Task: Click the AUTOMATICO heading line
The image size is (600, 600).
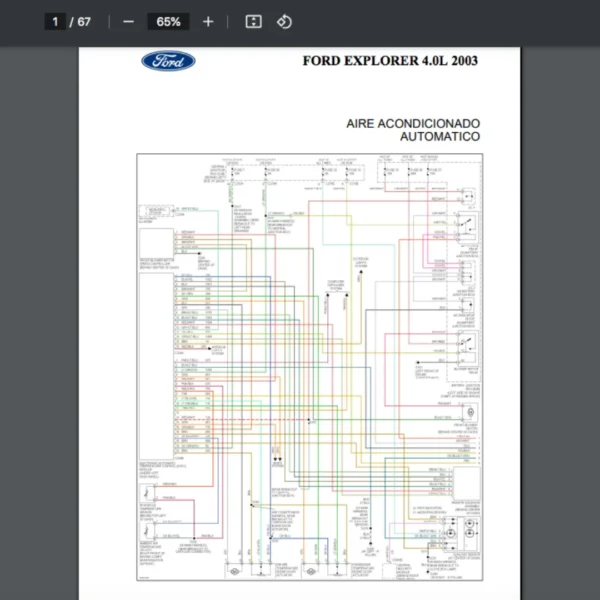Action: (440, 137)
